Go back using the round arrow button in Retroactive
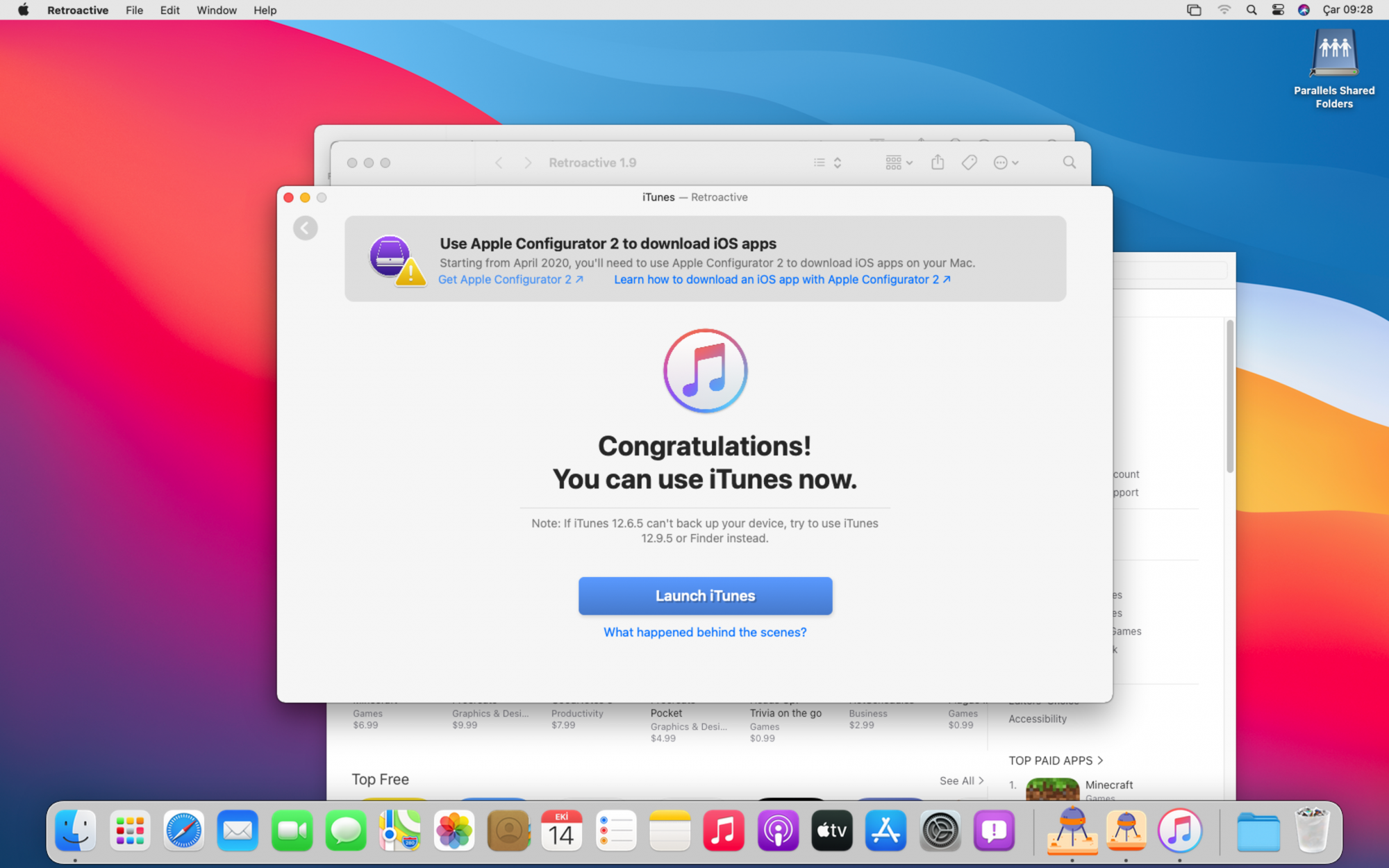 (x=305, y=228)
